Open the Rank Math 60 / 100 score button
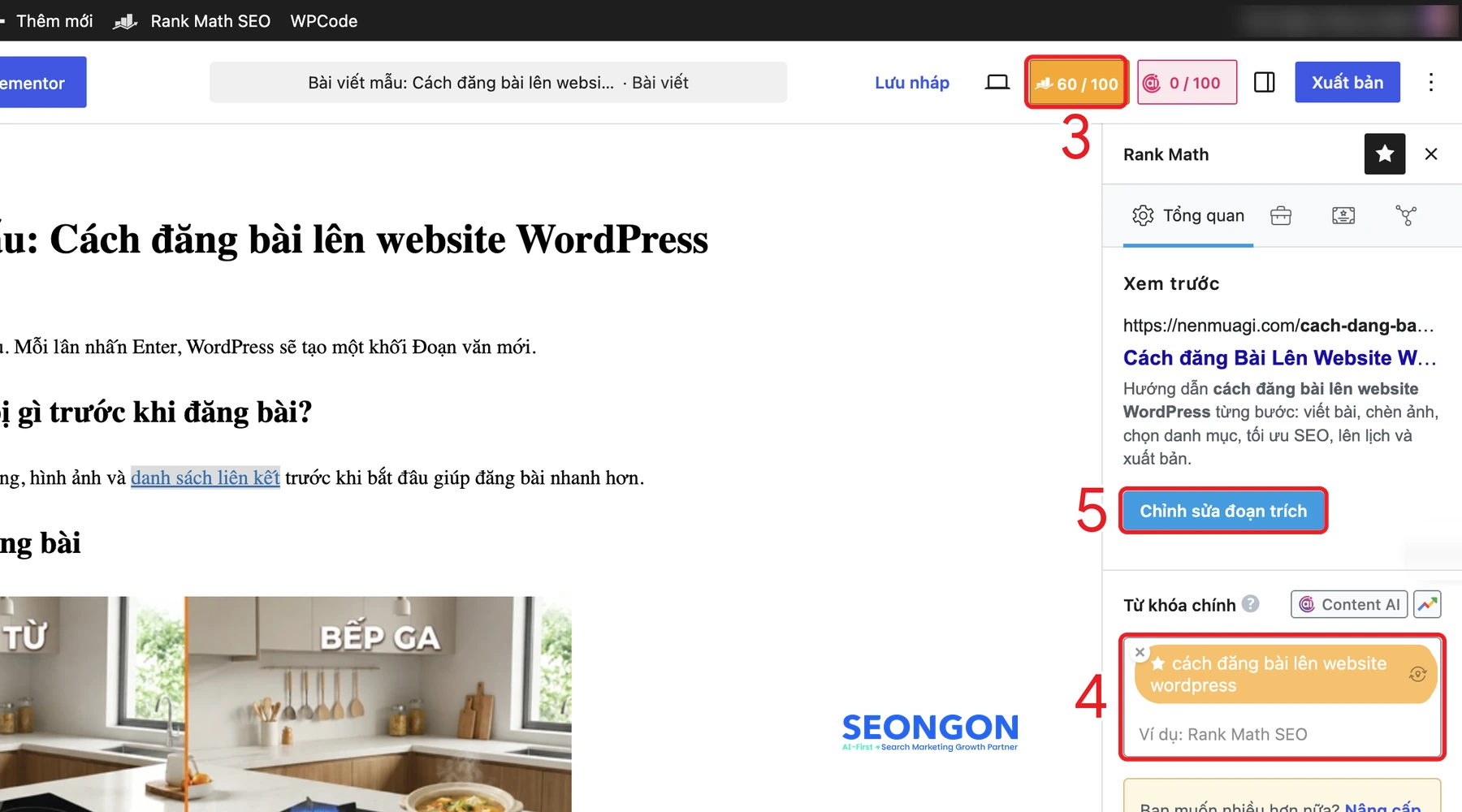1462x812 pixels. click(x=1077, y=83)
